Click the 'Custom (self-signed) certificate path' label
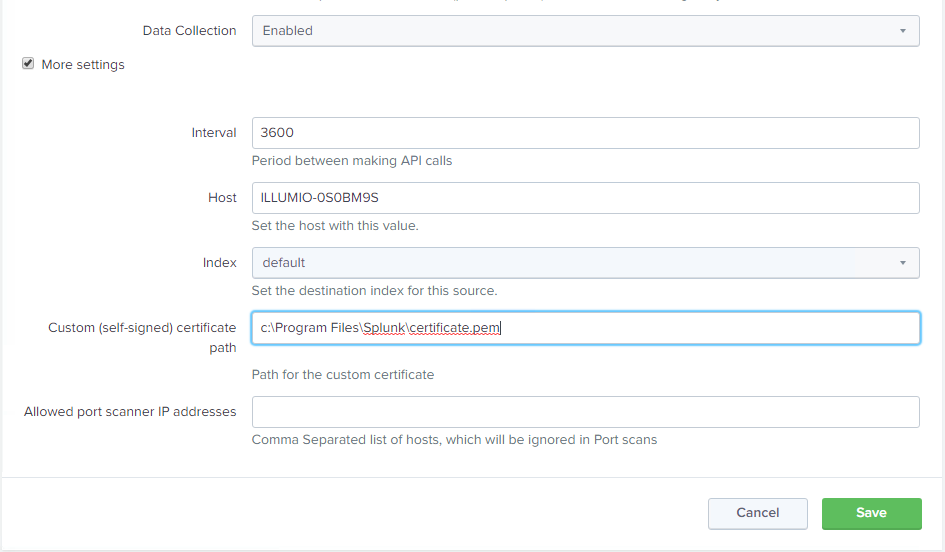This screenshot has width=945, height=552. tap(142, 337)
